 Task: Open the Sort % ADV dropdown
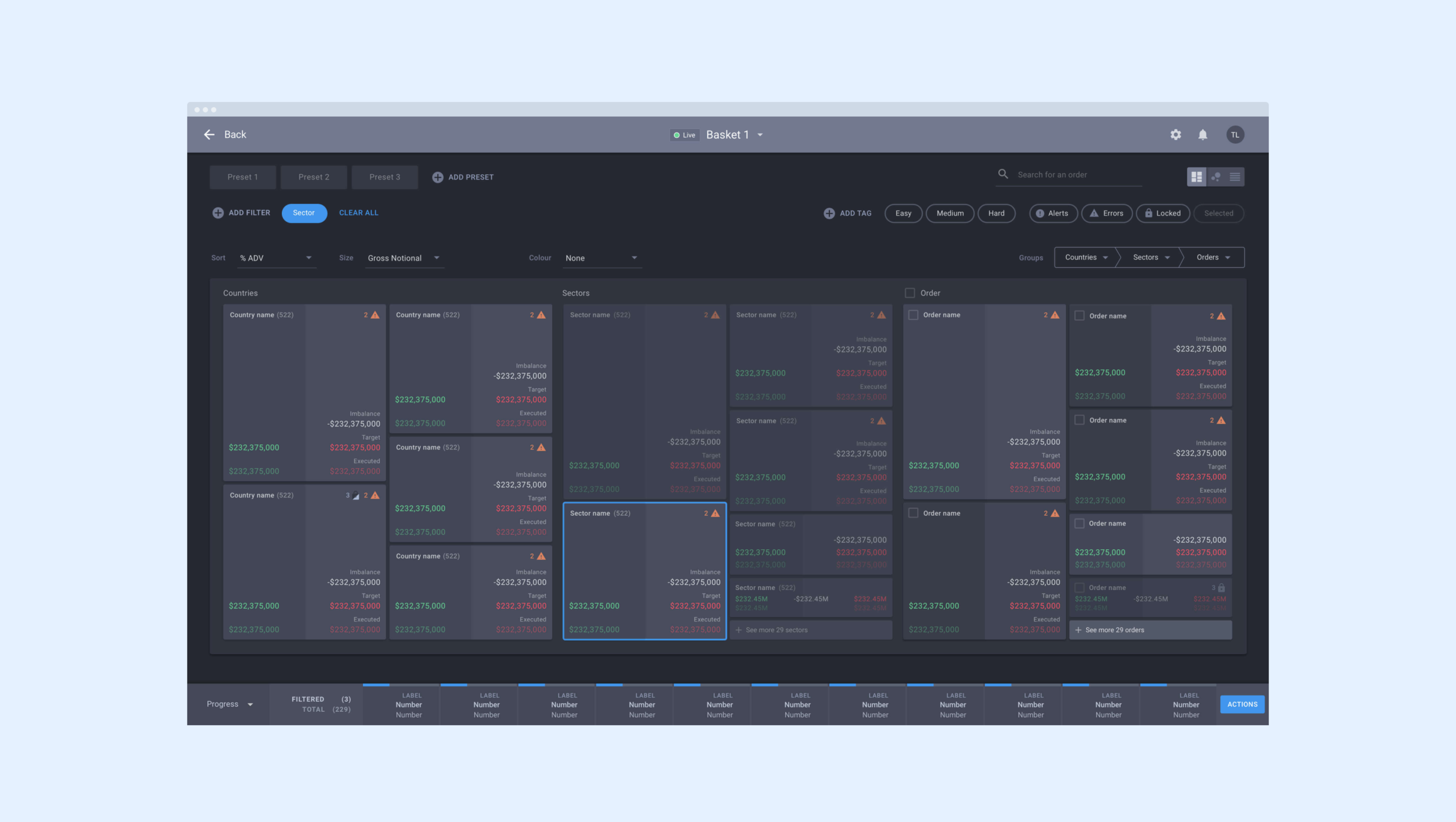pyautogui.click(x=276, y=258)
